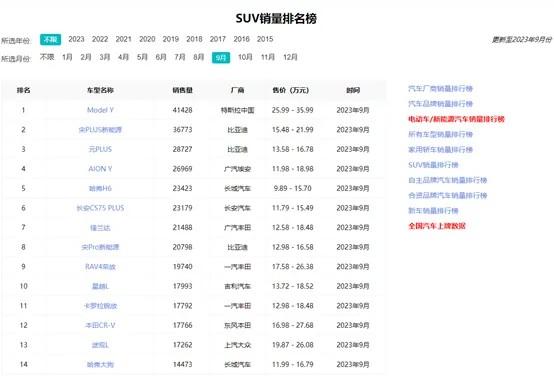The image size is (554, 376).
Task: Open the 汽车厂商销量排行榜 sidebar link
Action: pos(441,89)
